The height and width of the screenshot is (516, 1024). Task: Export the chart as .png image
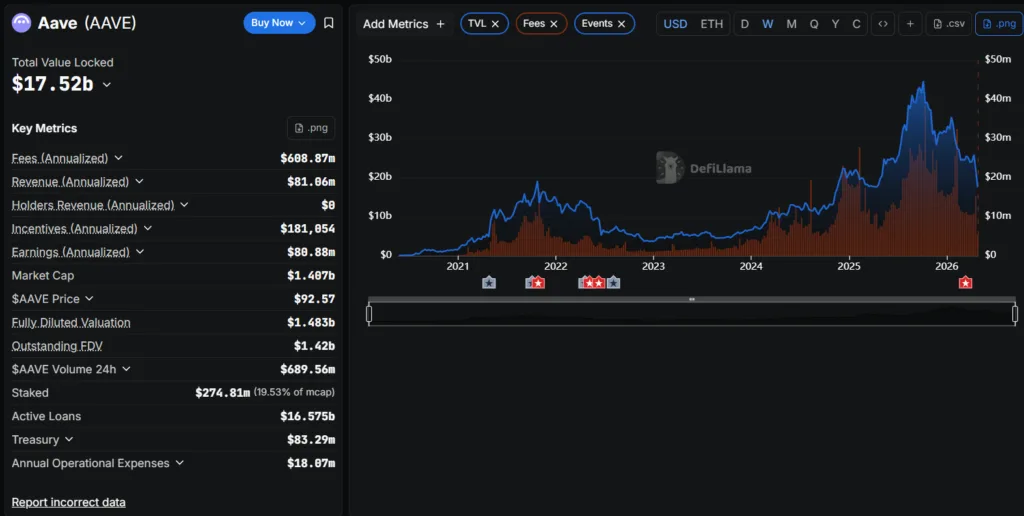point(999,24)
